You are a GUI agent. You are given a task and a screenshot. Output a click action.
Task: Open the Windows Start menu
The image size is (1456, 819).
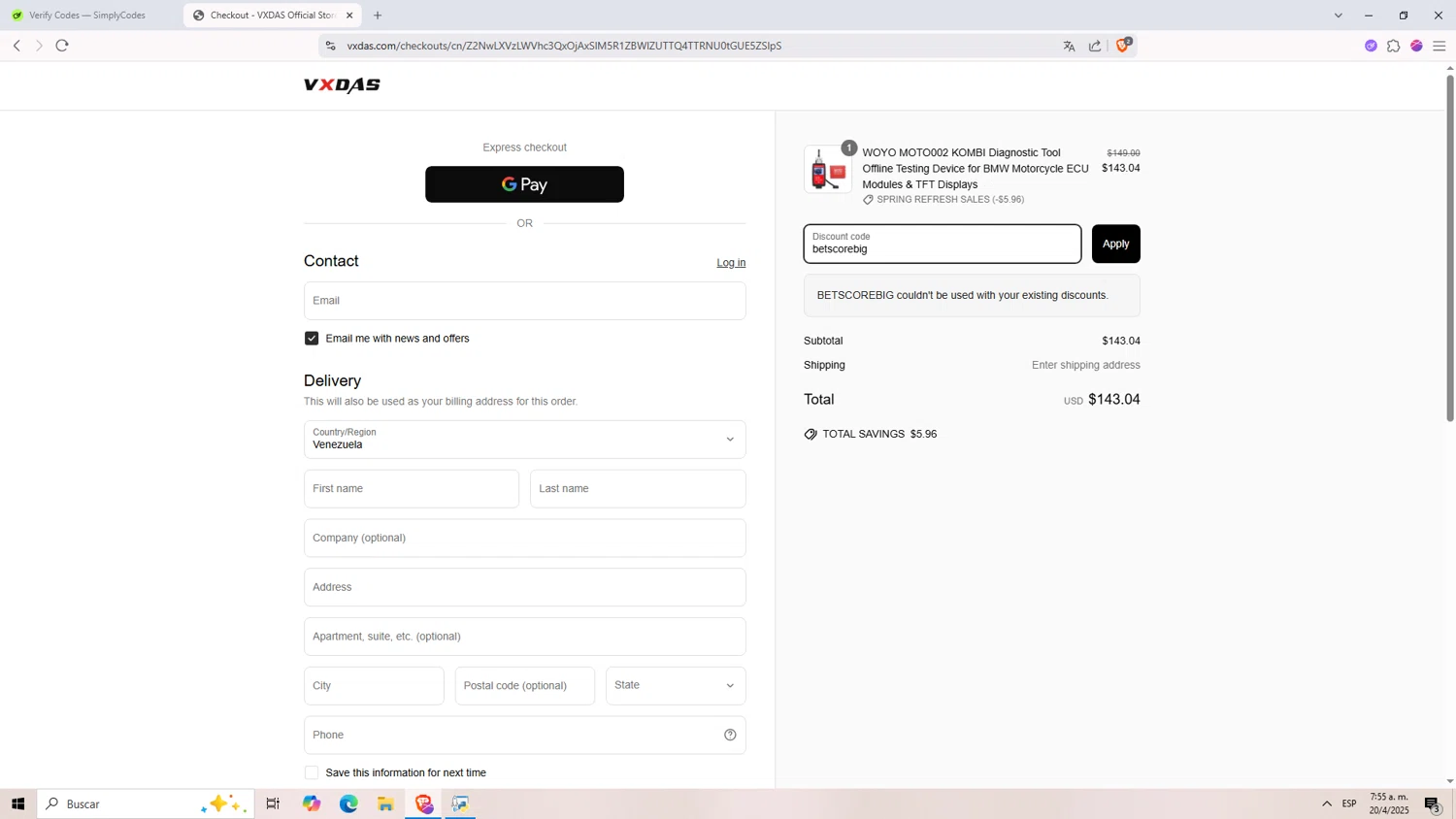(x=17, y=803)
